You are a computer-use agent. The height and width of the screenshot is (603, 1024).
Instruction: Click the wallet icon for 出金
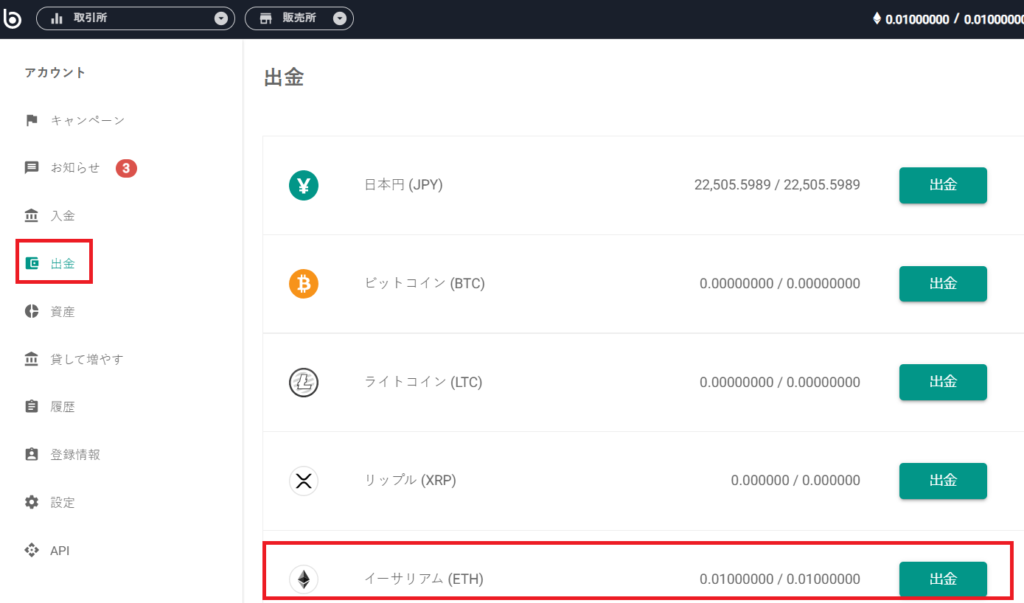(31, 263)
